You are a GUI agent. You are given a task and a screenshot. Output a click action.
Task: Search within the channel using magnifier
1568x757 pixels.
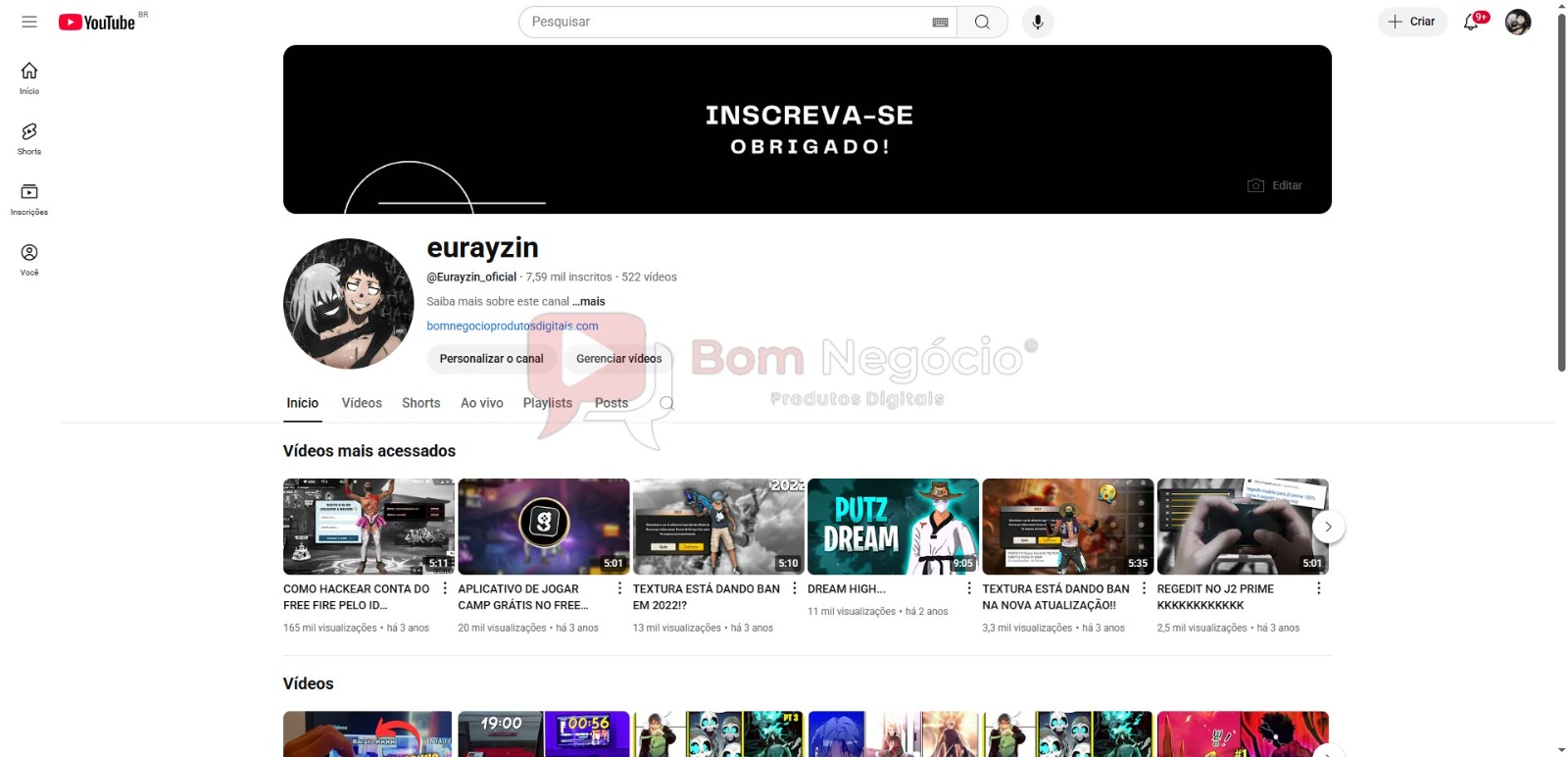pyautogui.click(x=666, y=403)
